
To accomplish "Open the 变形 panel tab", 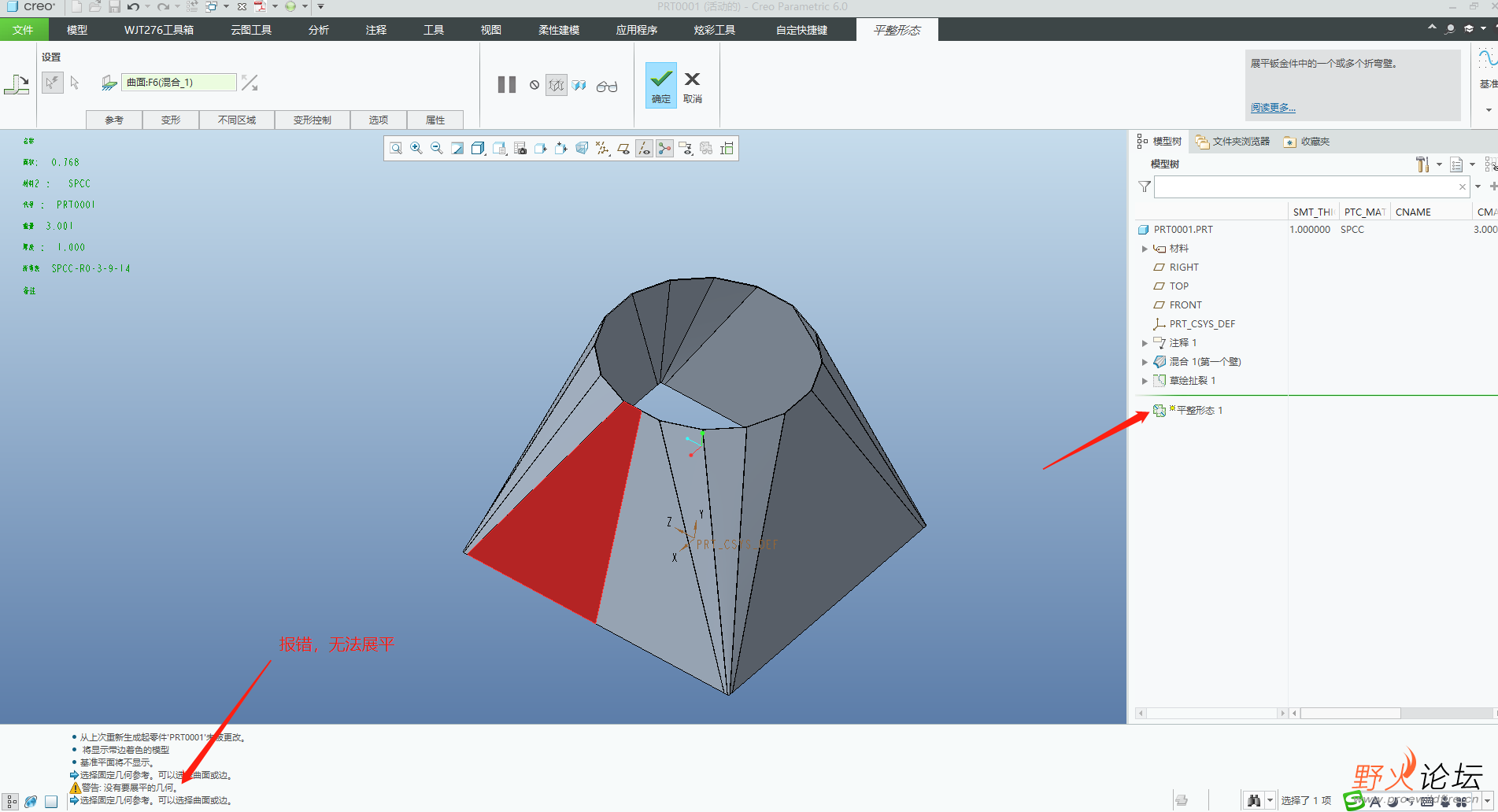I will (171, 120).
